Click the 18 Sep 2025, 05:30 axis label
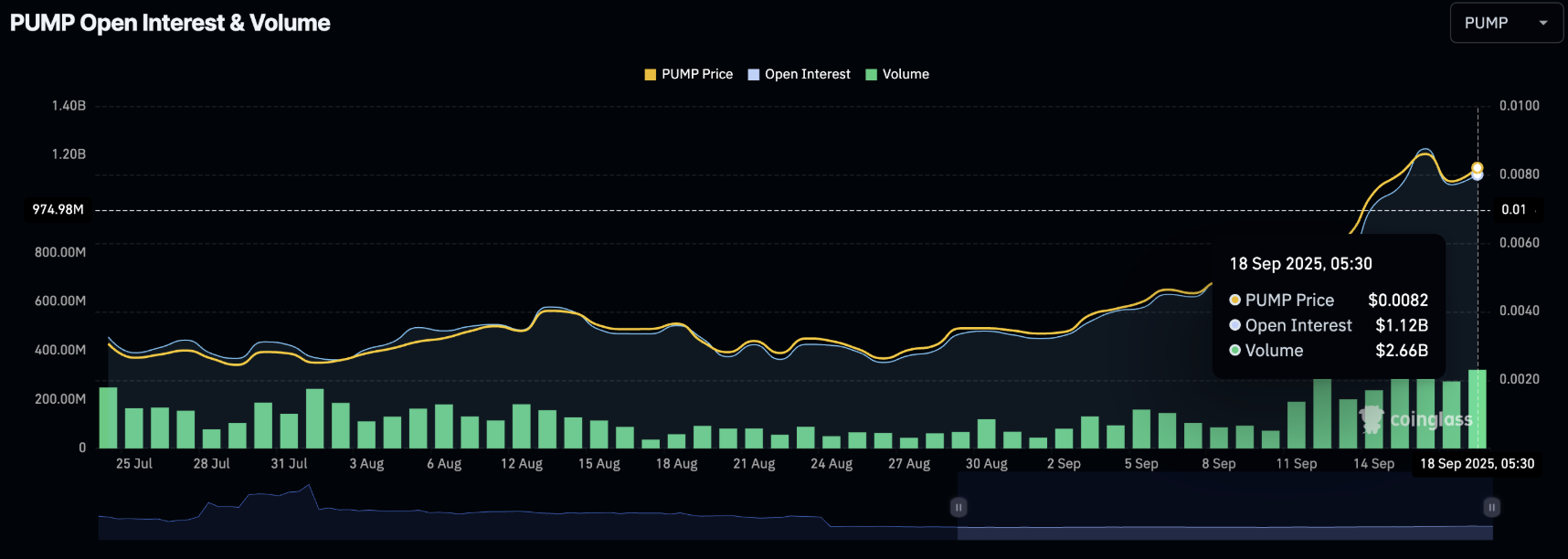Image resolution: width=1568 pixels, height=559 pixels. pyautogui.click(x=1477, y=464)
